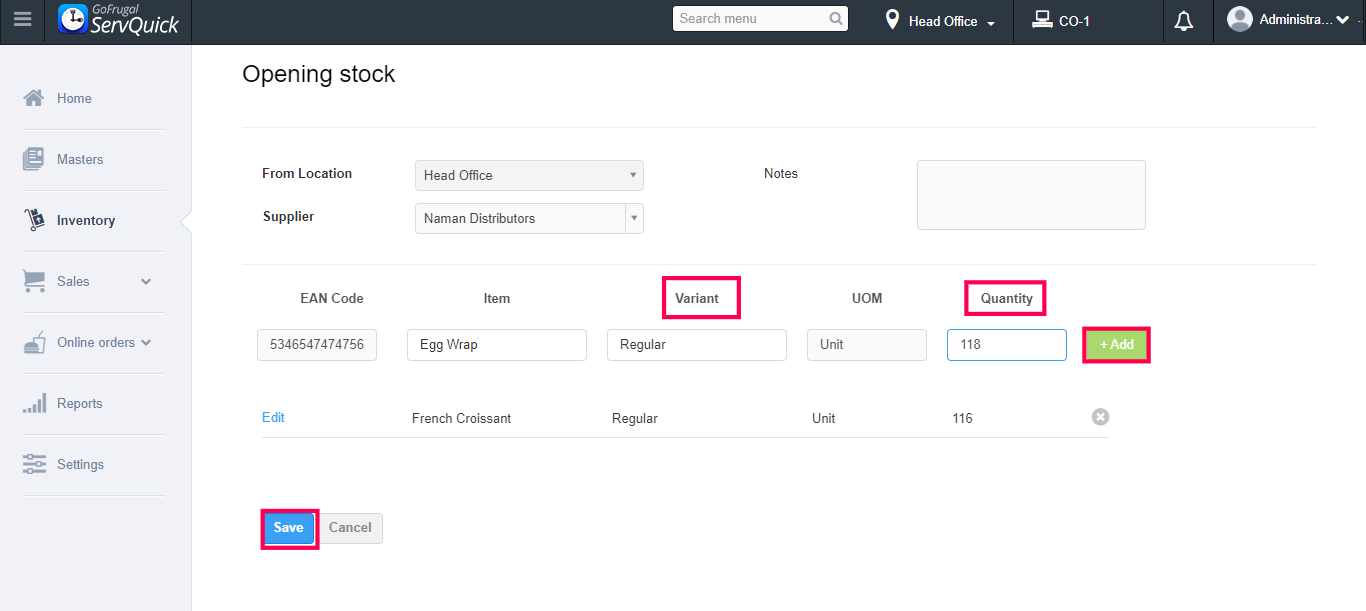Click the CO-1 counter icon
The height and width of the screenshot is (611, 1366).
tap(1042, 20)
